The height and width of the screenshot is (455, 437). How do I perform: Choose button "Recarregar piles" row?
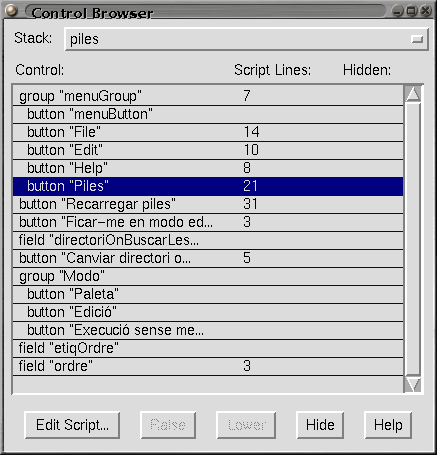click(208, 204)
